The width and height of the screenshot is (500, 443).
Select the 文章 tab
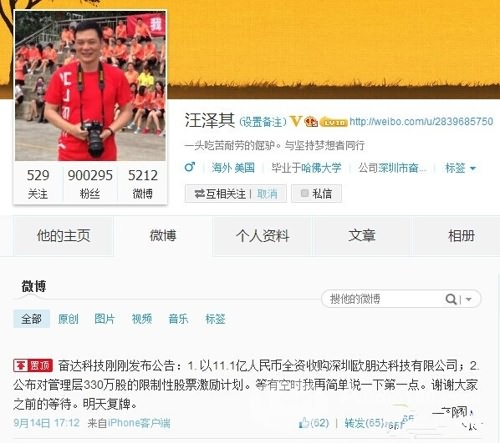(362, 236)
